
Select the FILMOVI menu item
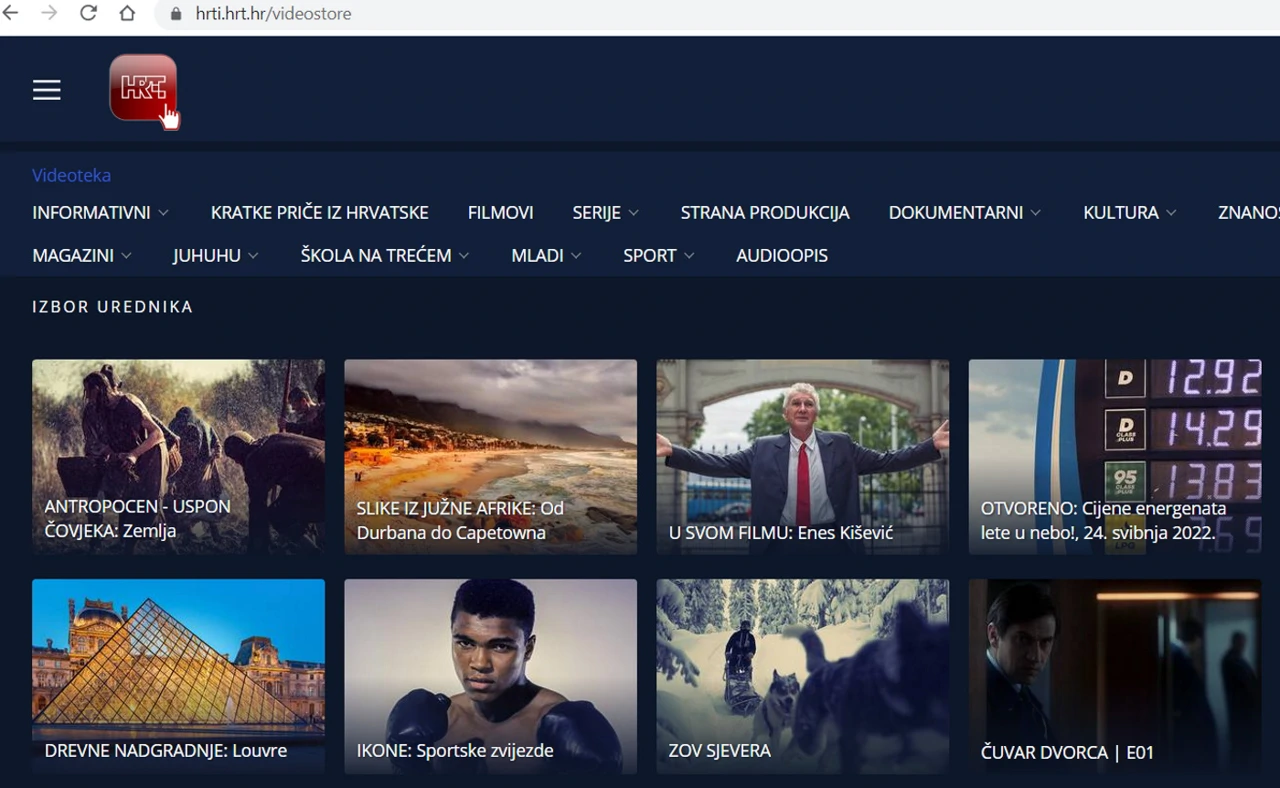500,213
